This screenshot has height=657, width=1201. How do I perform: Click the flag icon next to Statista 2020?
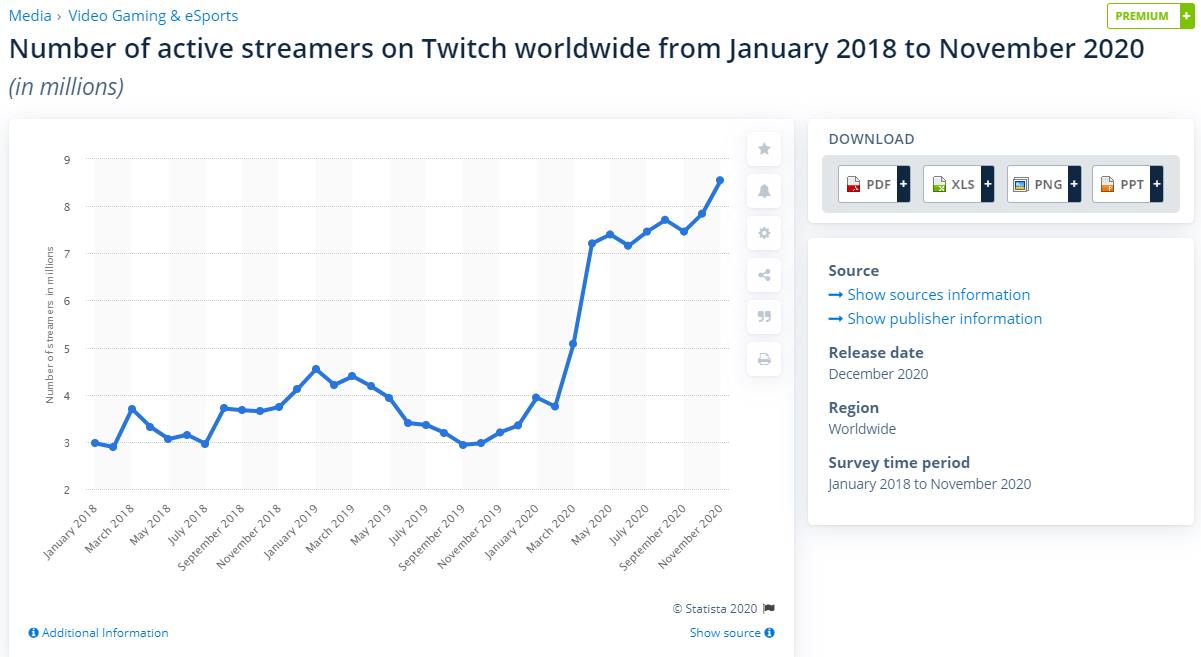[769, 608]
